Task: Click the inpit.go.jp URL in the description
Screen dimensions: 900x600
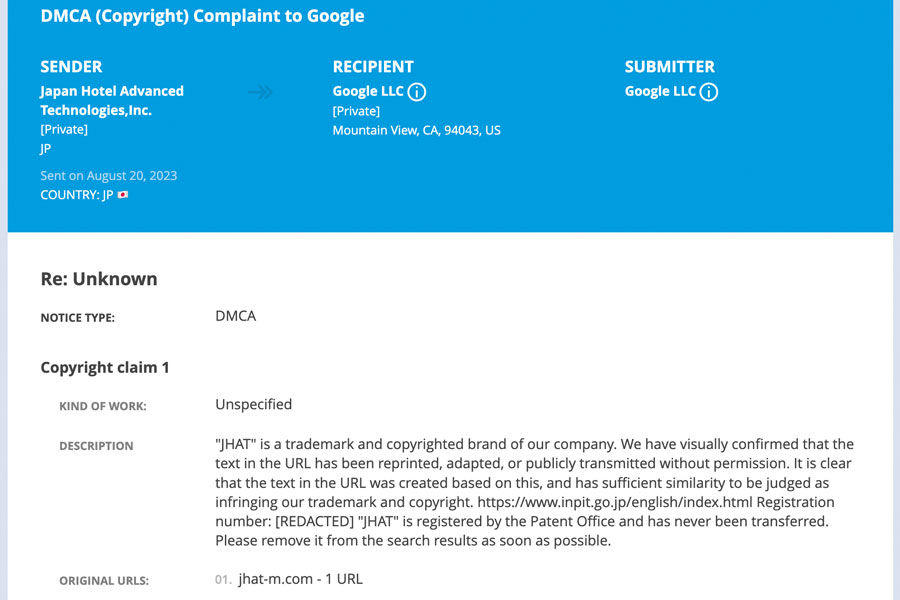Action: pos(615,502)
